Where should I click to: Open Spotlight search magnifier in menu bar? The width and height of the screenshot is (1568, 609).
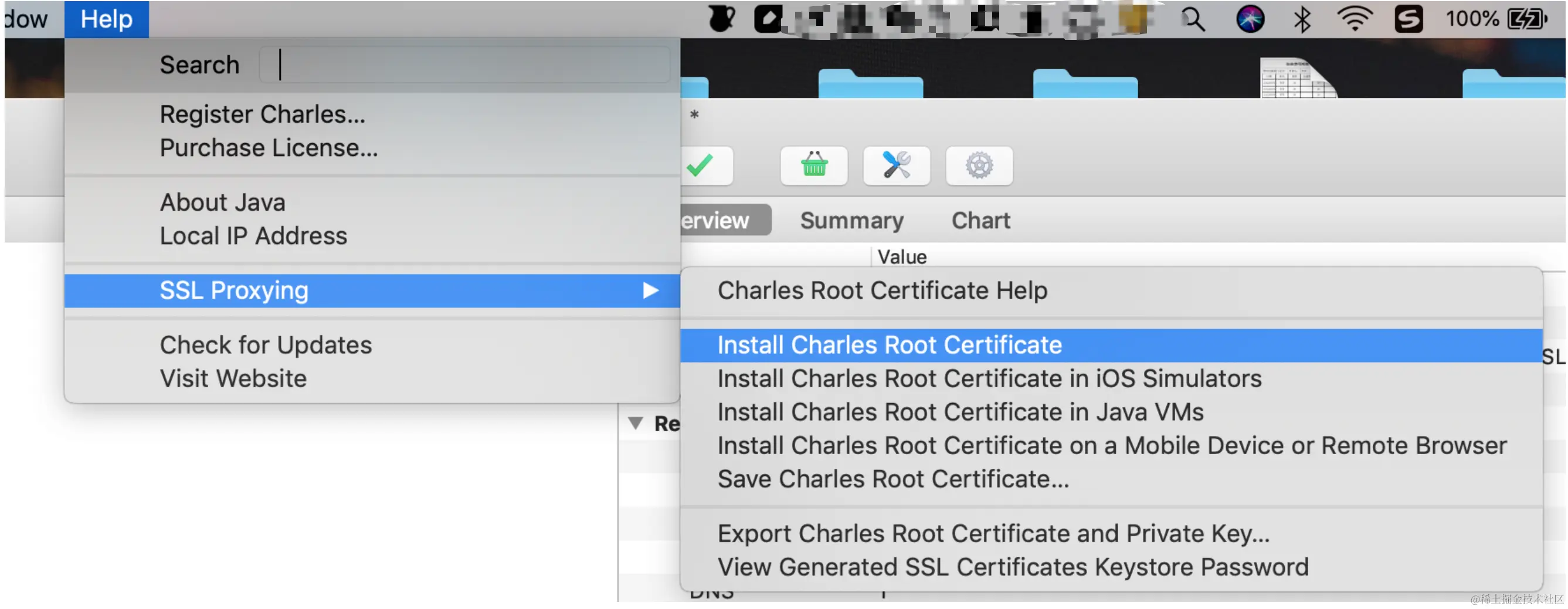click(x=1193, y=19)
